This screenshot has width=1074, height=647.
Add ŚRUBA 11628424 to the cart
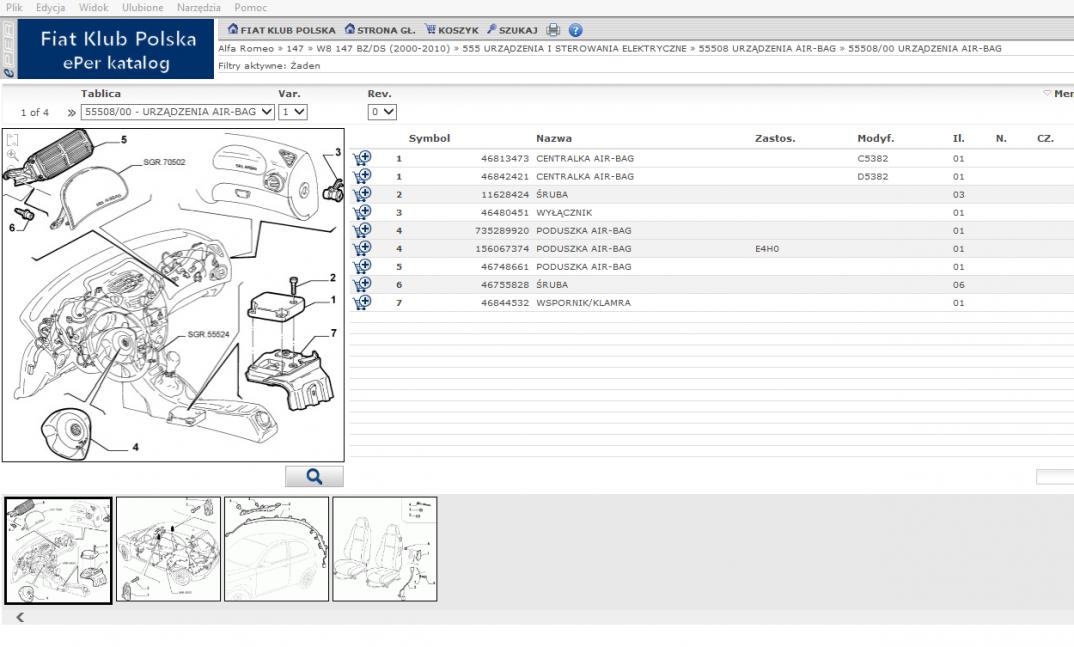[362, 194]
